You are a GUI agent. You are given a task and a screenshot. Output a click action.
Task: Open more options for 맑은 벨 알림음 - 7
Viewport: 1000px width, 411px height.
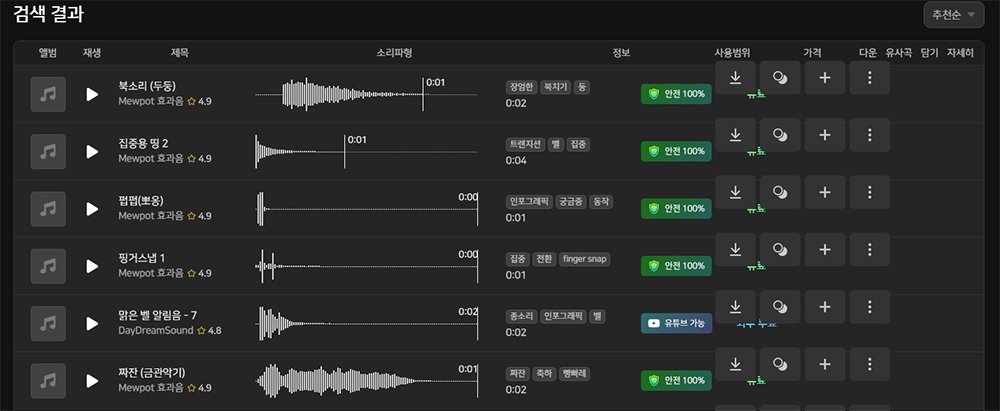point(869,307)
